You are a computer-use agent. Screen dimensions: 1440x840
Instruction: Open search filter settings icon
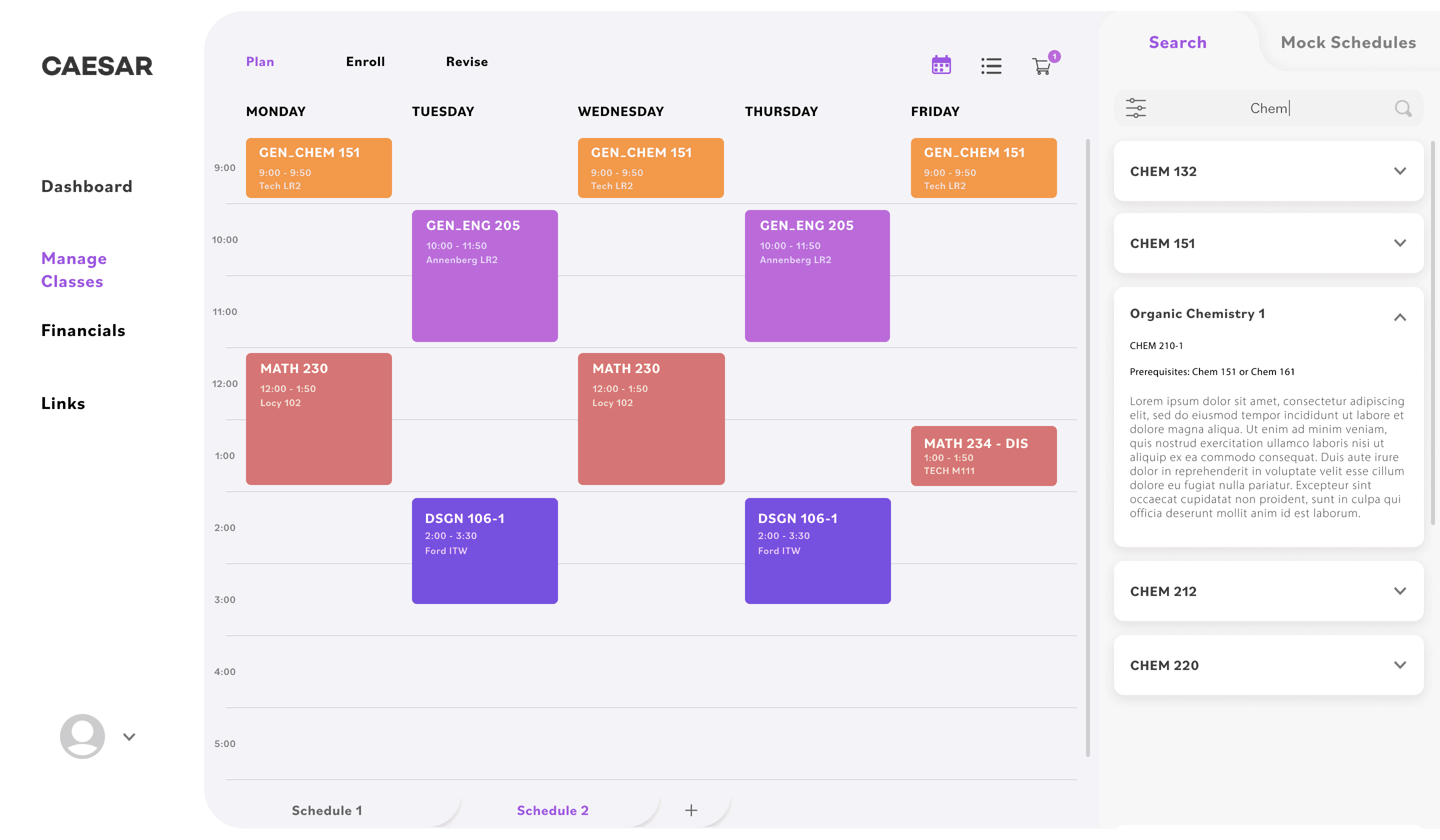point(1135,108)
